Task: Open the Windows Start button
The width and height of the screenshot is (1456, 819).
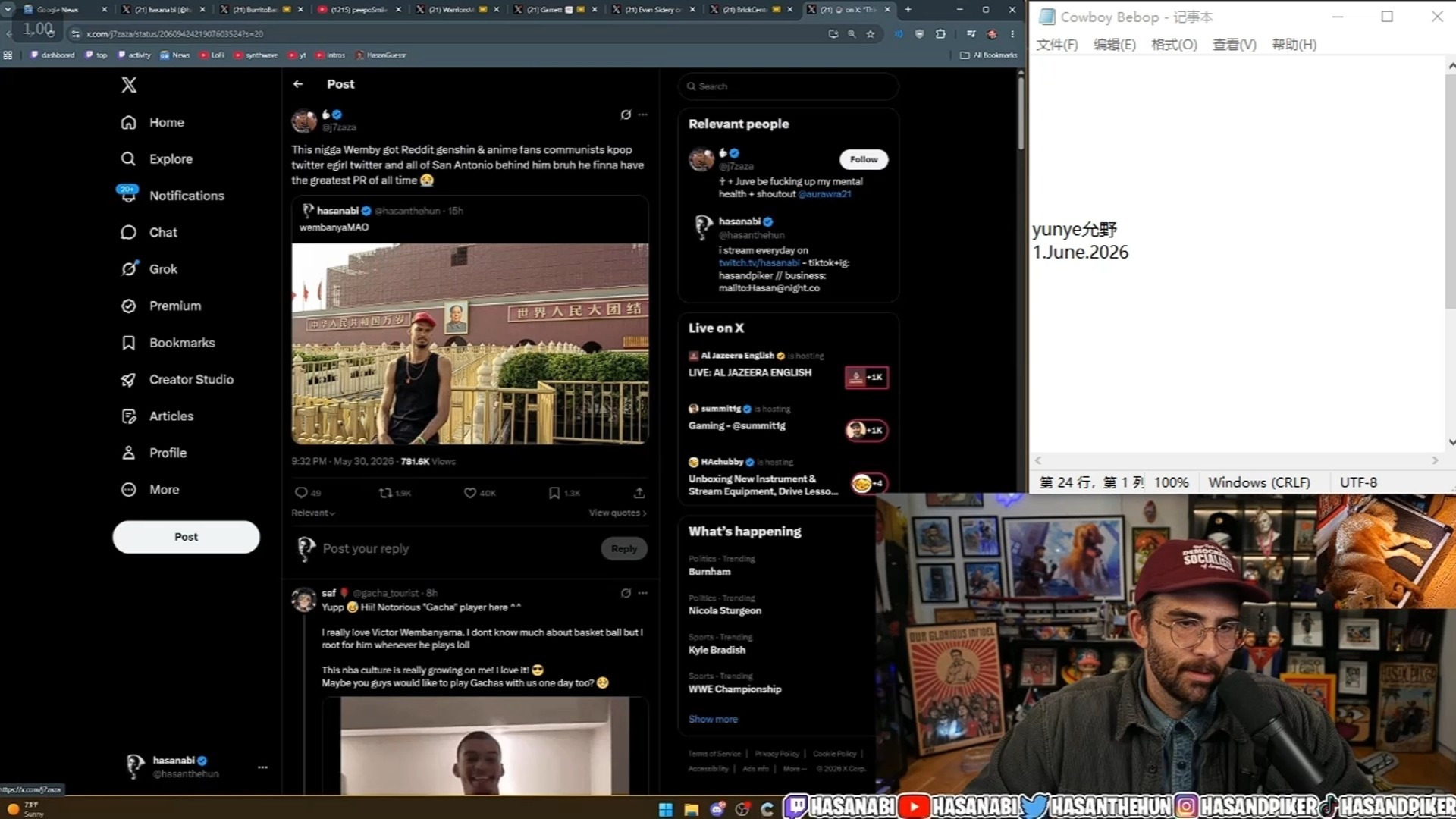Action: click(665, 809)
